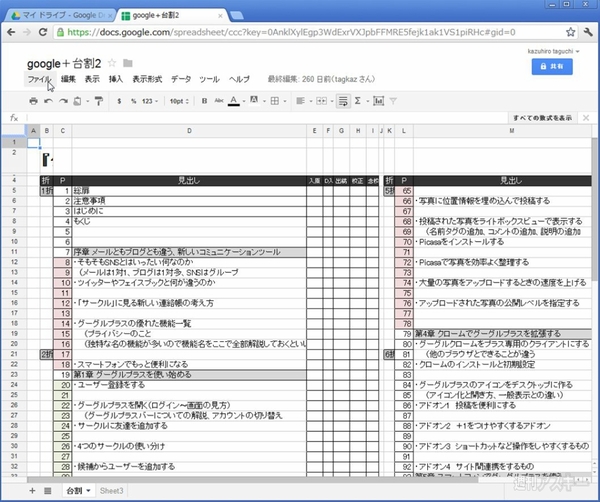The width and height of the screenshot is (600, 502).
Task: Select the paint format roller
Action: click(x=99, y=101)
